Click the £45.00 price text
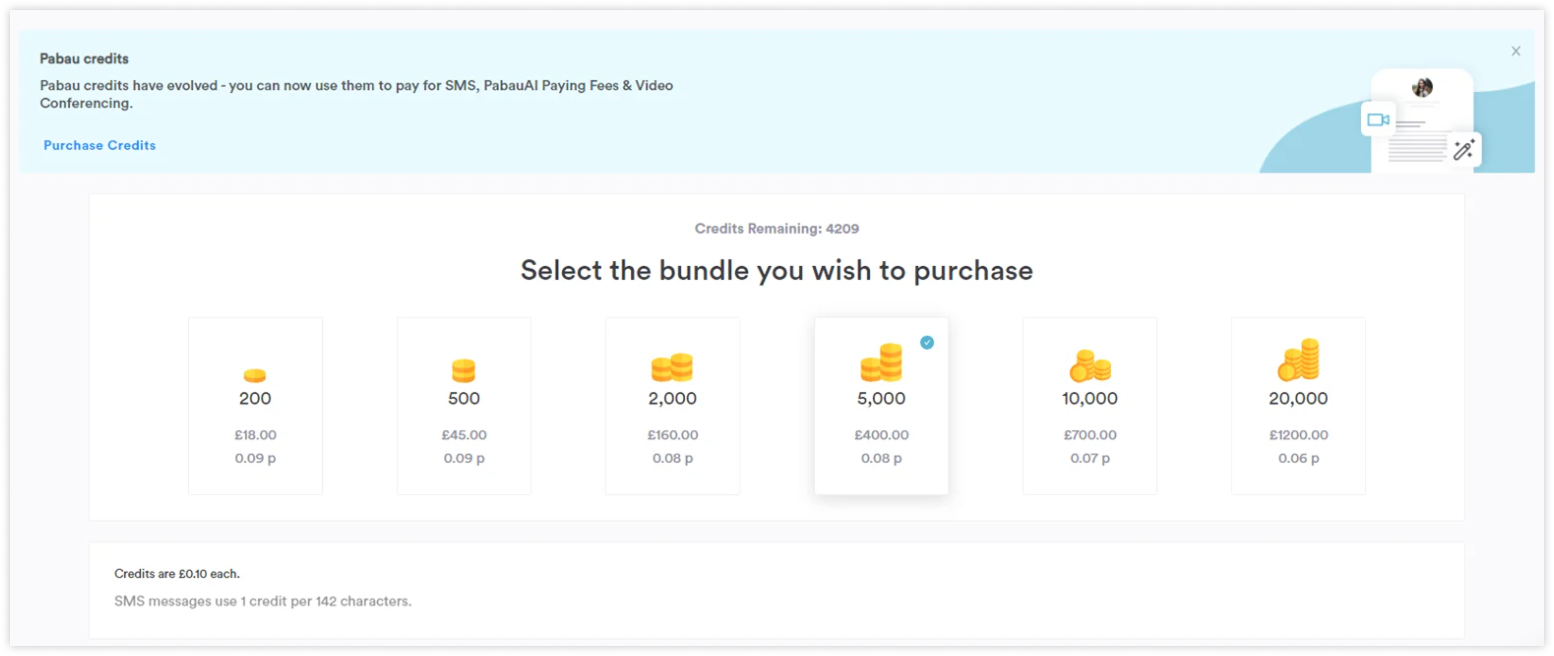This screenshot has width=1554, height=656. pyautogui.click(x=464, y=435)
